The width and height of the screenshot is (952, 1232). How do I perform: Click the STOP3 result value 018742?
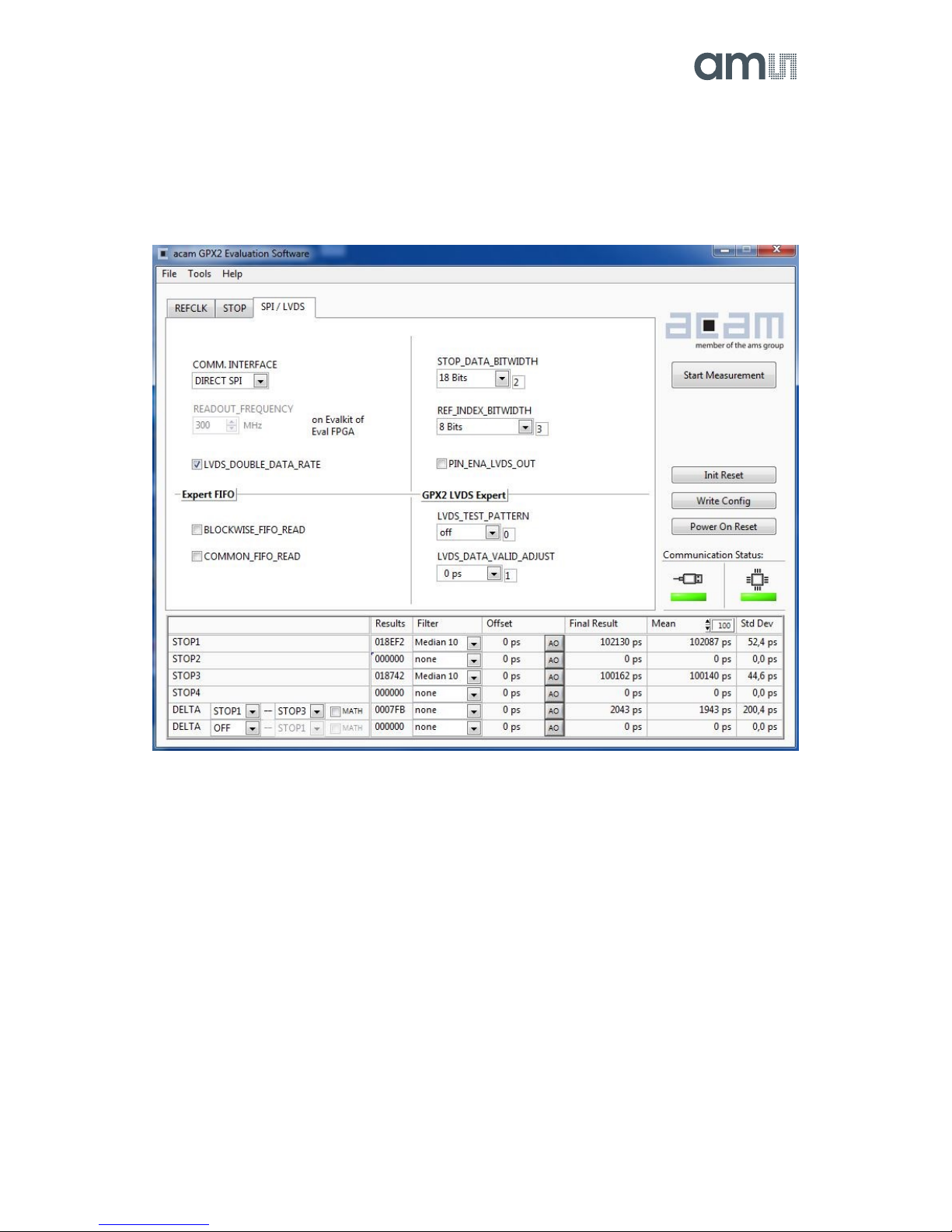click(389, 676)
